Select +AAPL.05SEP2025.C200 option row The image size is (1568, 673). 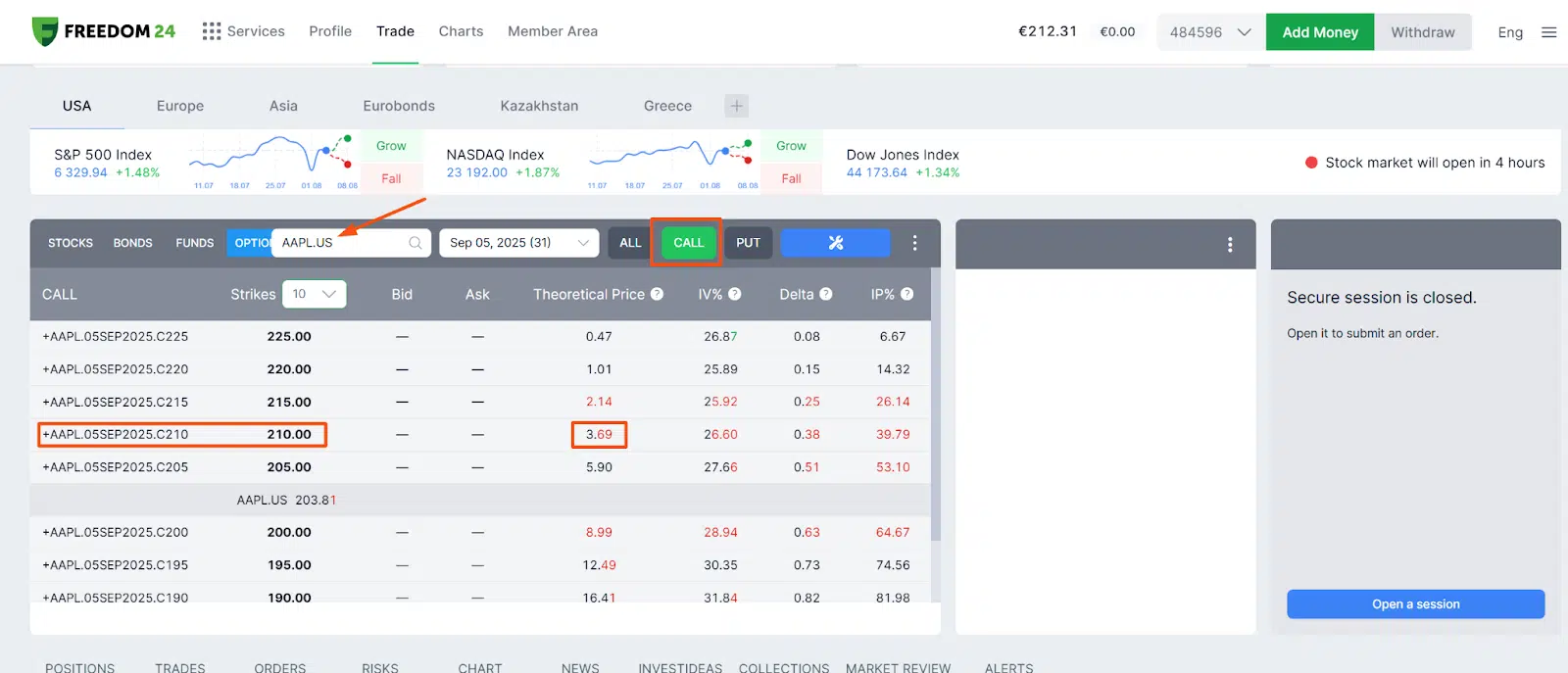pos(480,532)
